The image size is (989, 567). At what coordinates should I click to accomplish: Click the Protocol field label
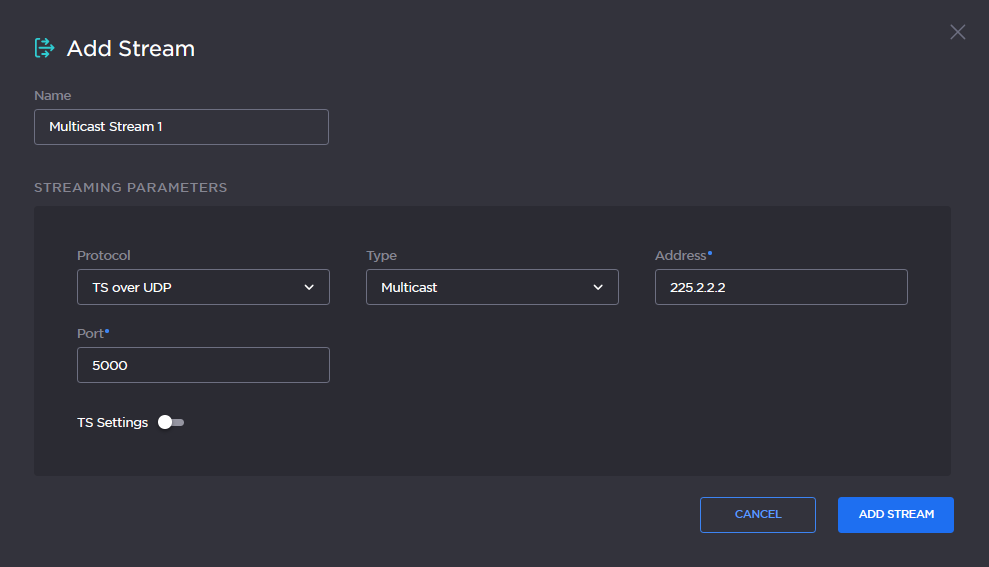103,255
